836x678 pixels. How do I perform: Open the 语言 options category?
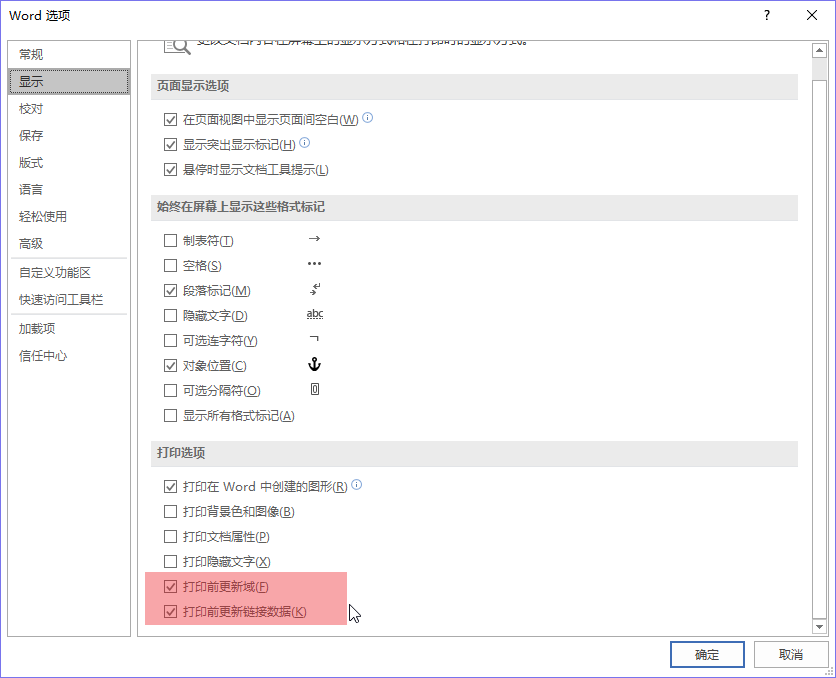coord(69,189)
